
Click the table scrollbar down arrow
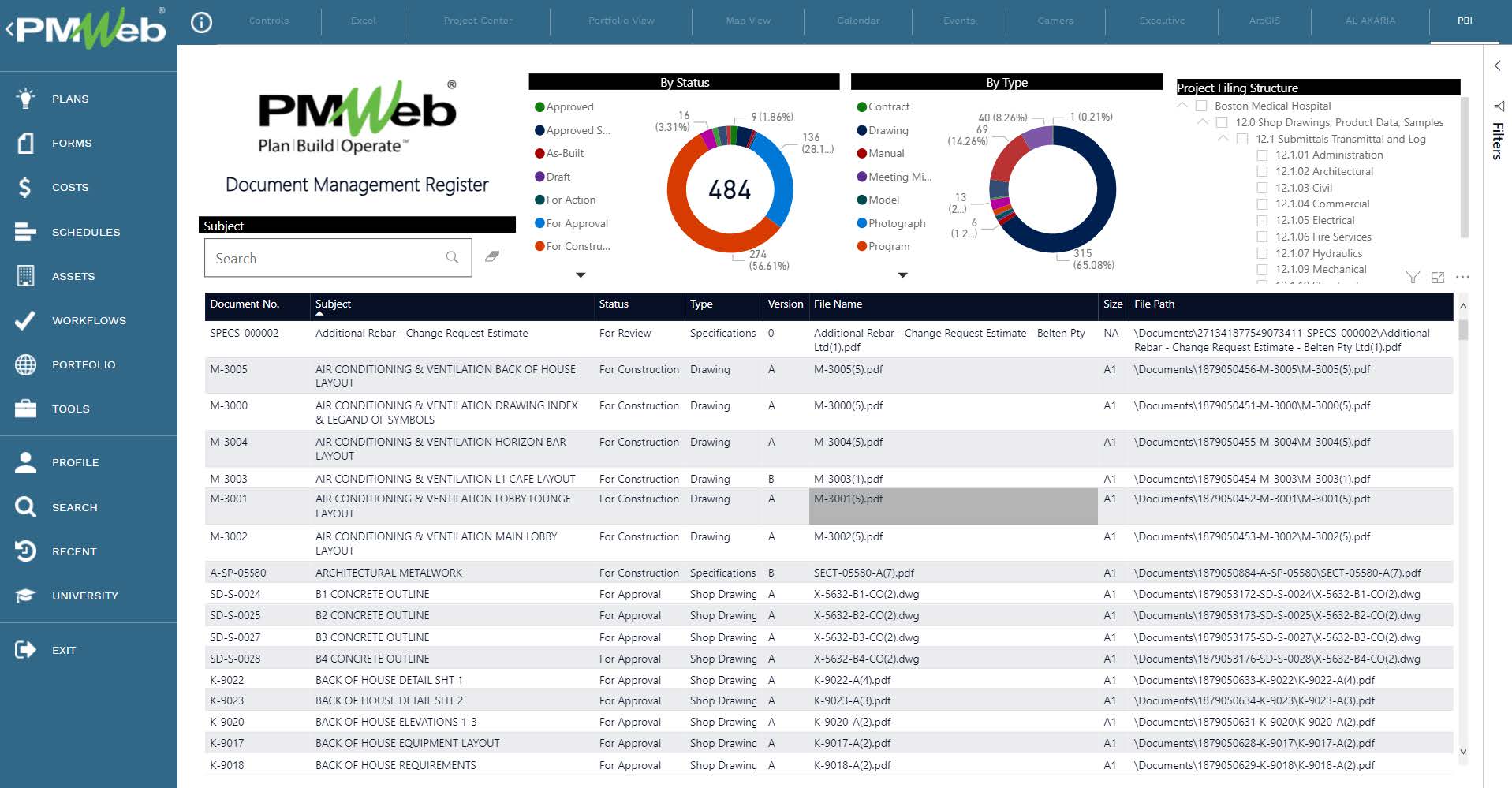coord(1463,752)
